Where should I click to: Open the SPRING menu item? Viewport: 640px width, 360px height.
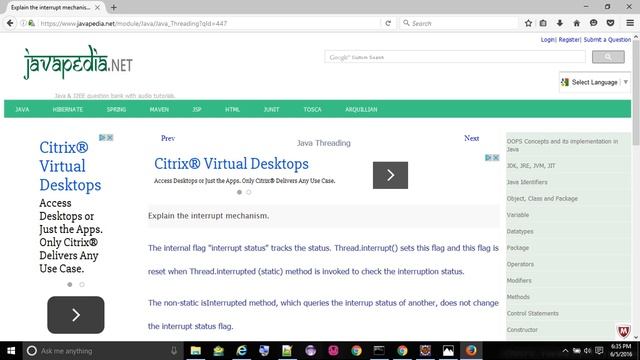coord(116,109)
